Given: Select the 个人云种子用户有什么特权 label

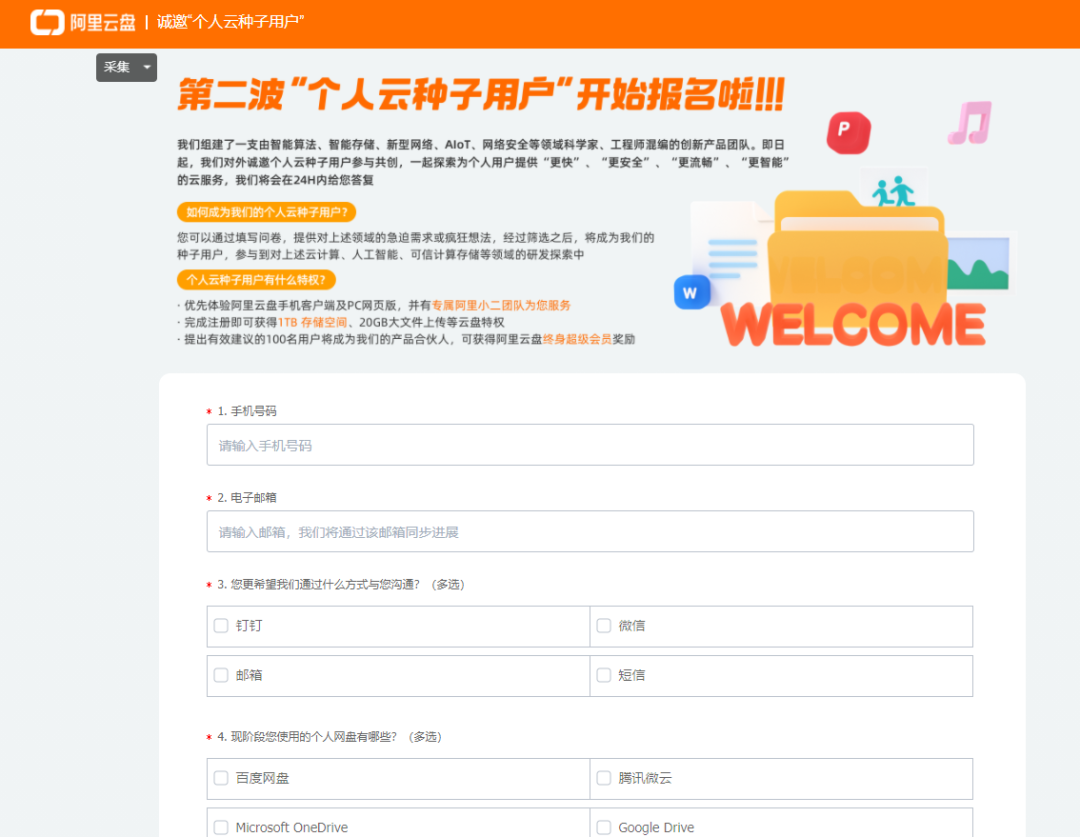Looking at the screenshot, I should click(256, 280).
